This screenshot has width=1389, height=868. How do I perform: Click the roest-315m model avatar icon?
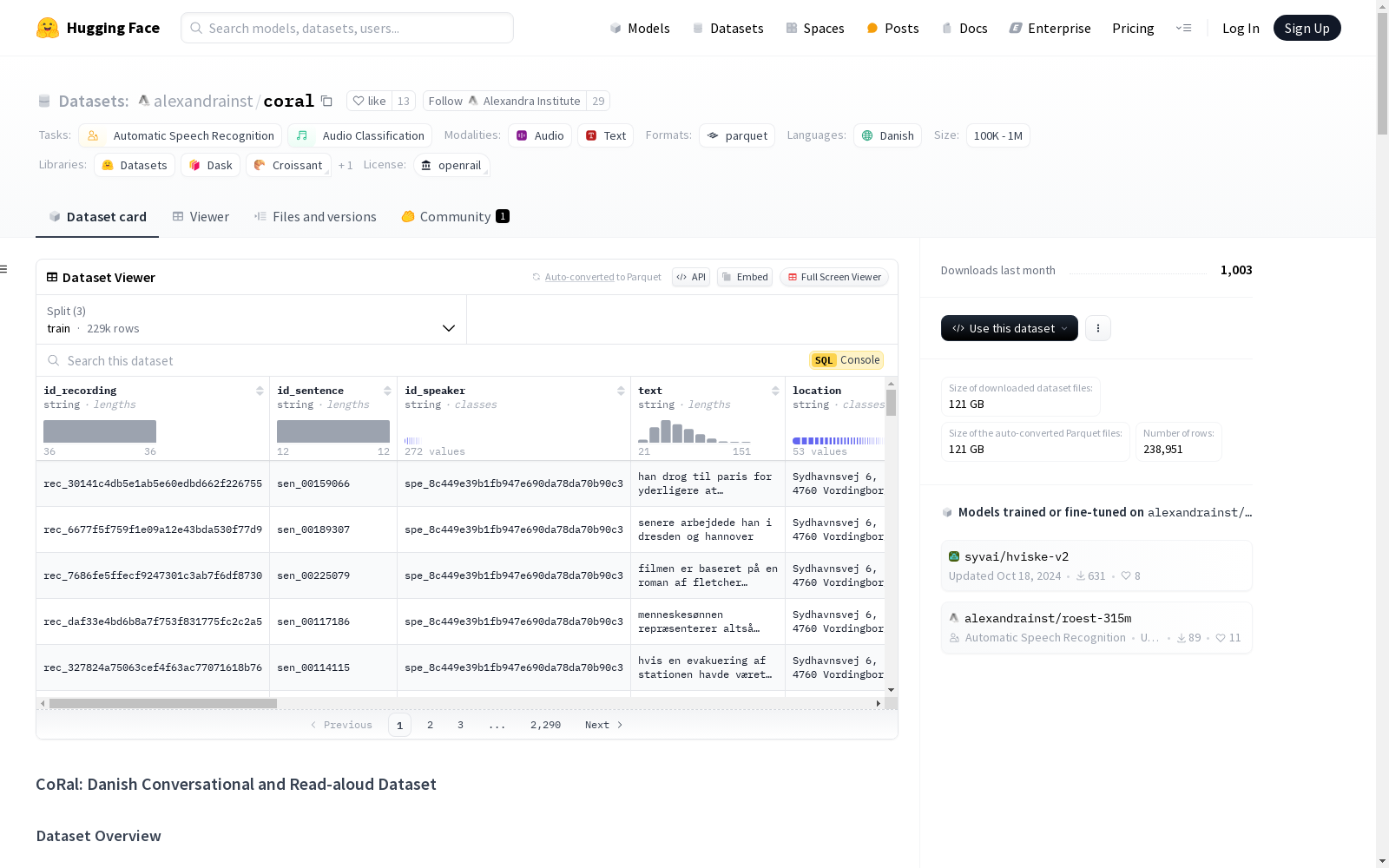tap(954, 618)
